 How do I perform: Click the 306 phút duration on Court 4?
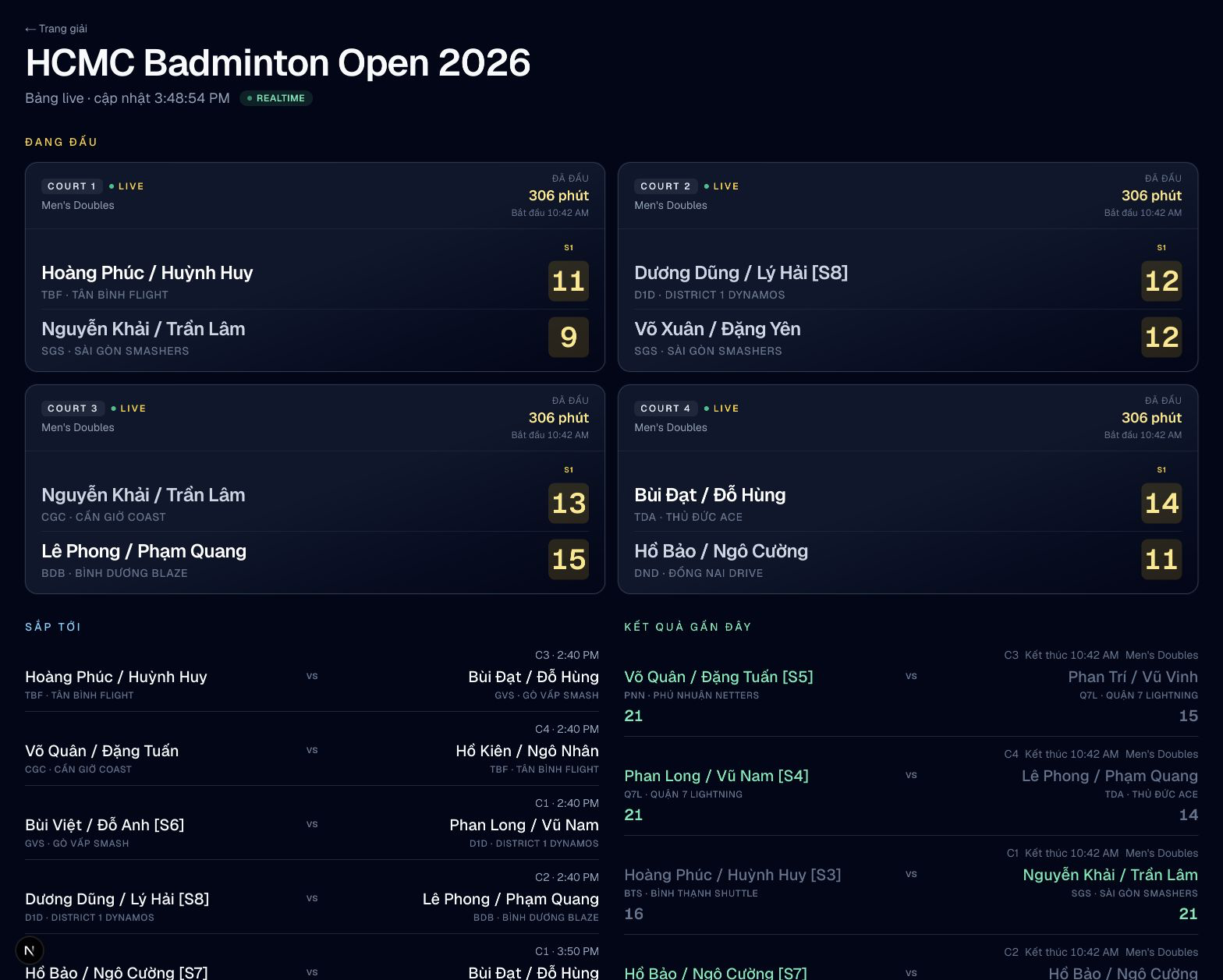1151,418
